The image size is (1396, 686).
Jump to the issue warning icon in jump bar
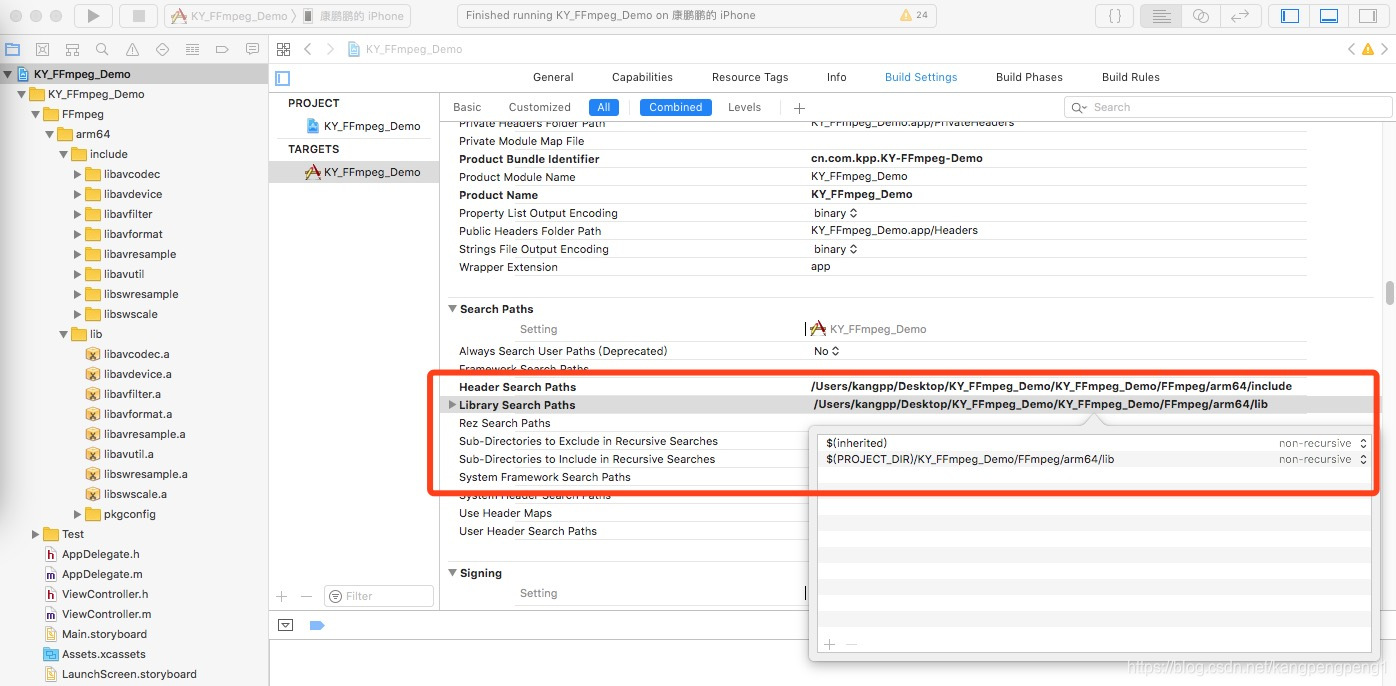(1367, 49)
